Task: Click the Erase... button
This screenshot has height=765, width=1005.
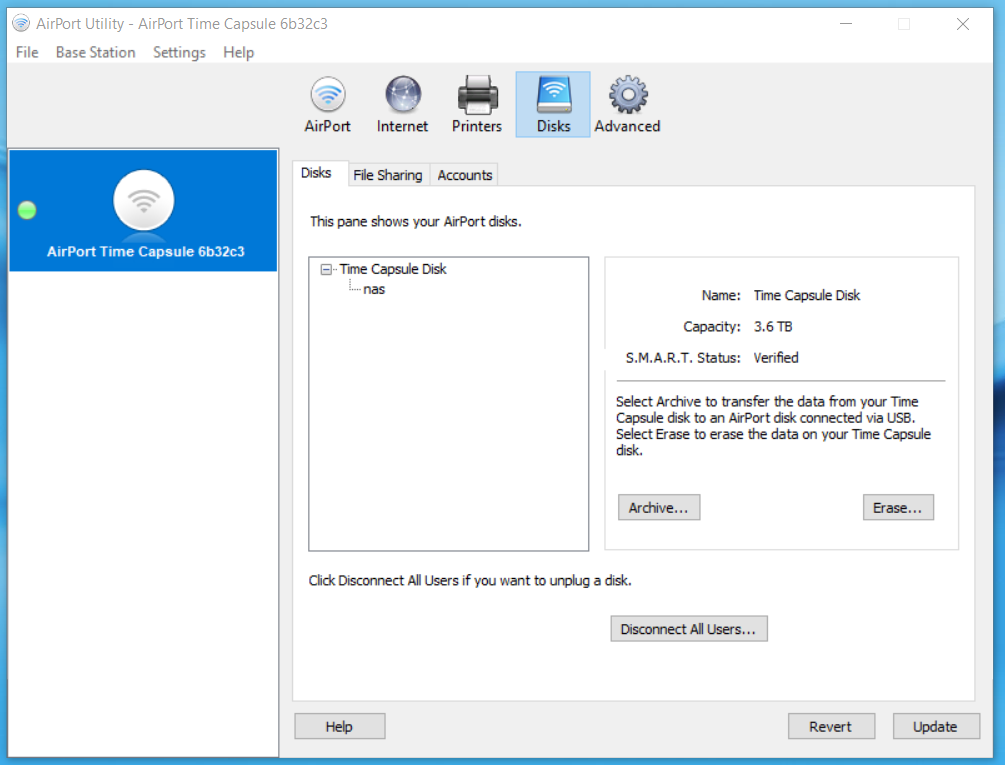Action: pyautogui.click(x=898, y=507)
